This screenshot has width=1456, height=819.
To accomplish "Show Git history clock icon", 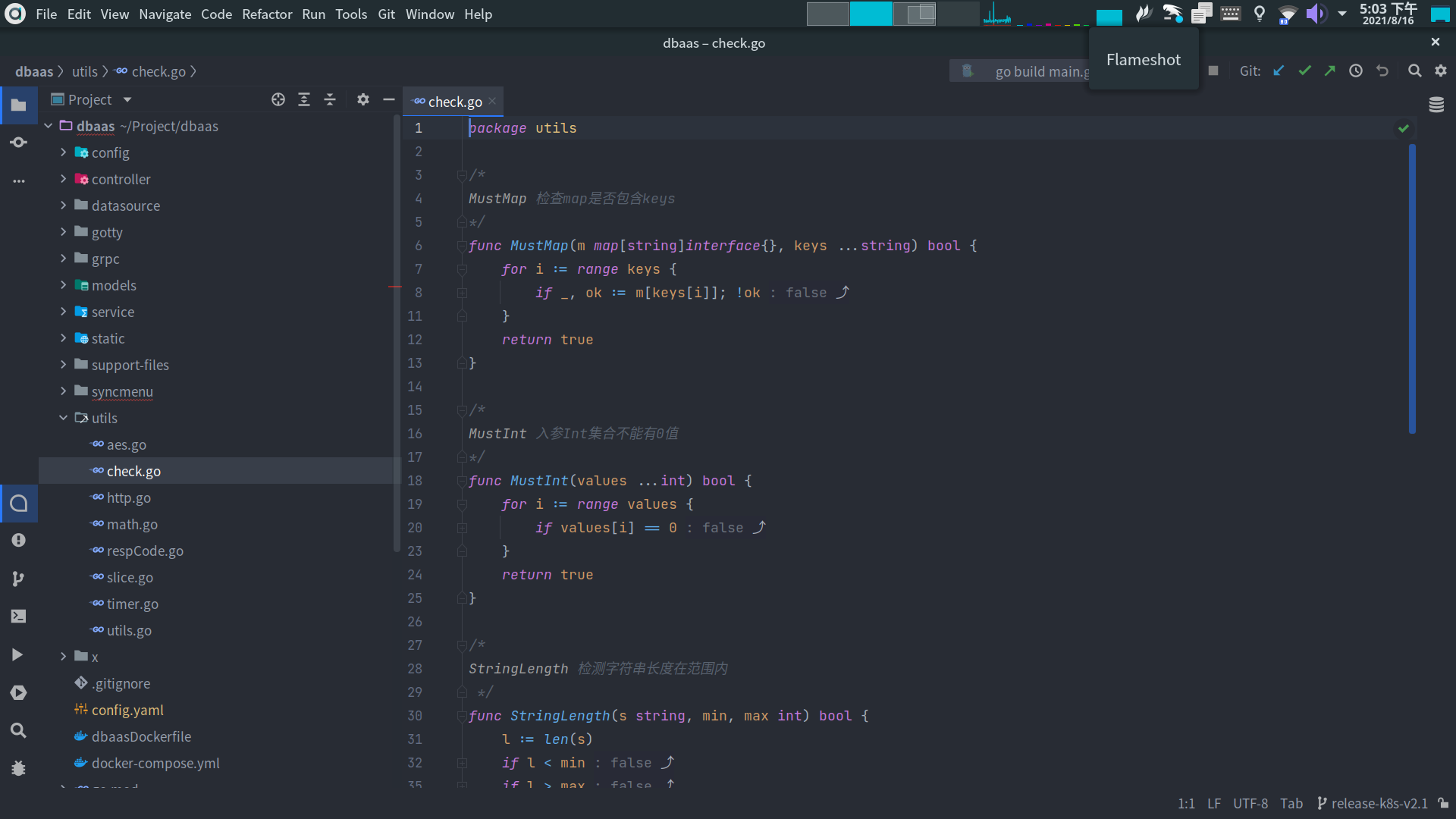I will pos(1356,71).
